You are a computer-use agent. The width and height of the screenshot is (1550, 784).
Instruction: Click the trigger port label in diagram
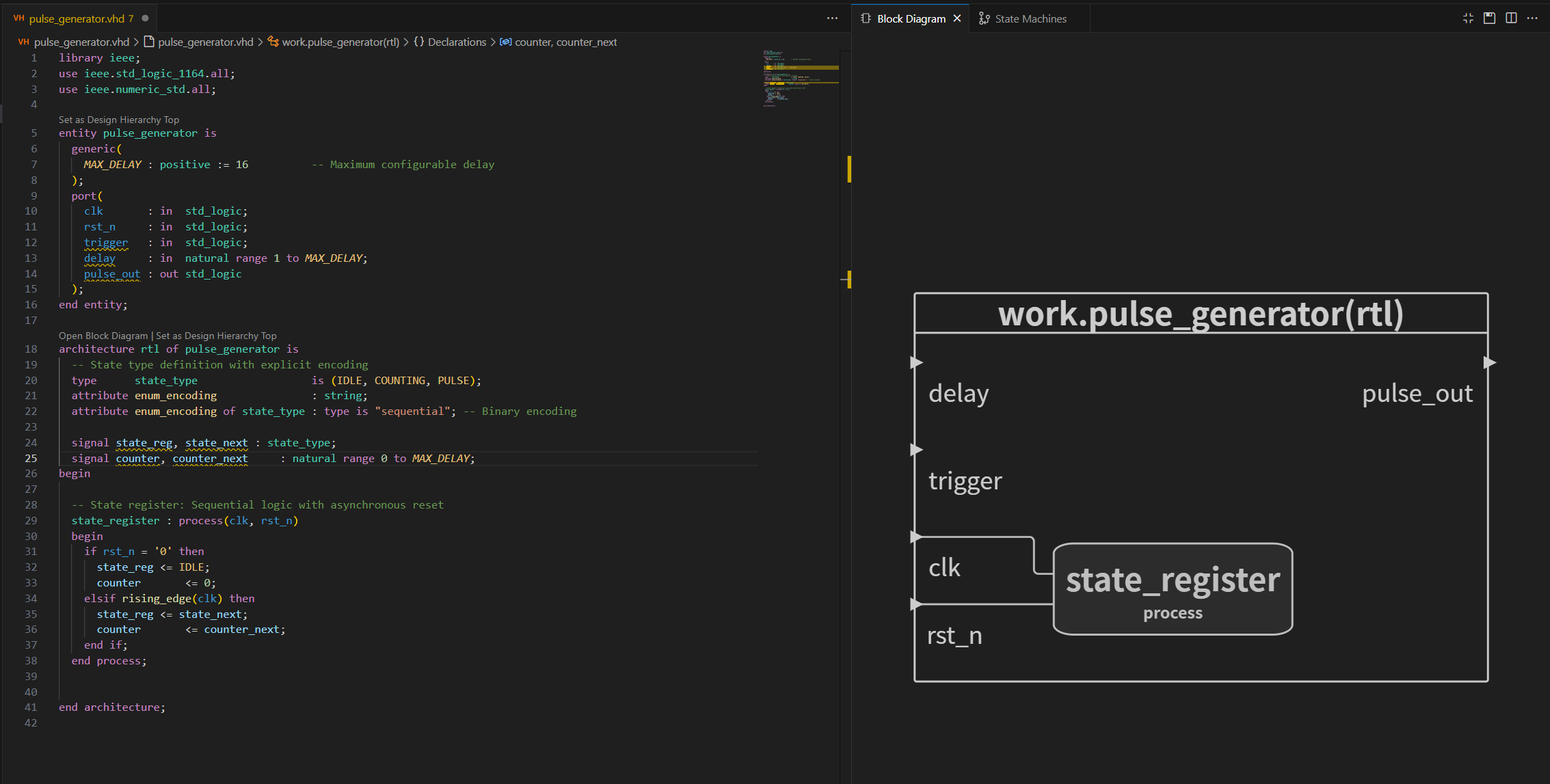click(965, 481)
